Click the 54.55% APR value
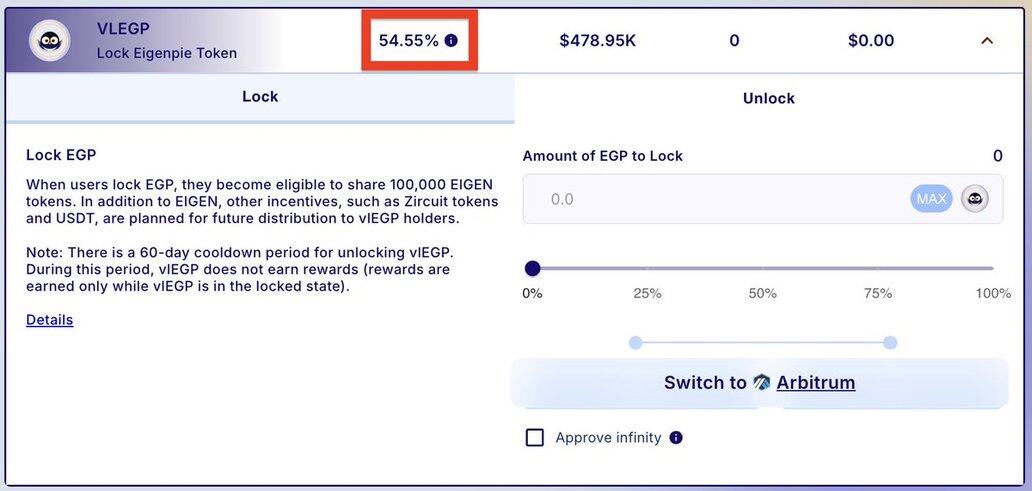Viewport: 1032px width, 491px height. click(408, 41)
